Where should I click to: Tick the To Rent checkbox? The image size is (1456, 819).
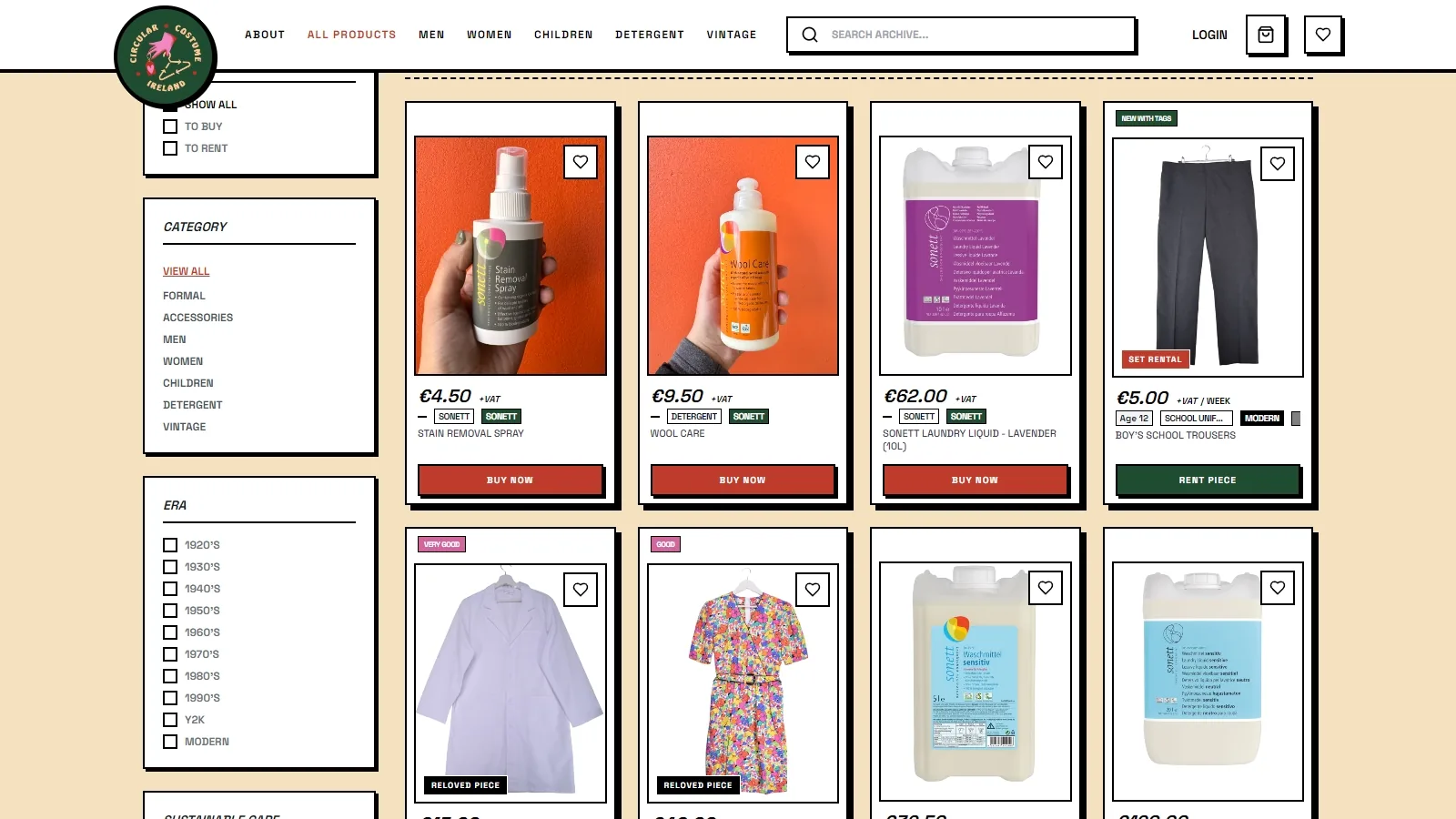pos(170,148)
